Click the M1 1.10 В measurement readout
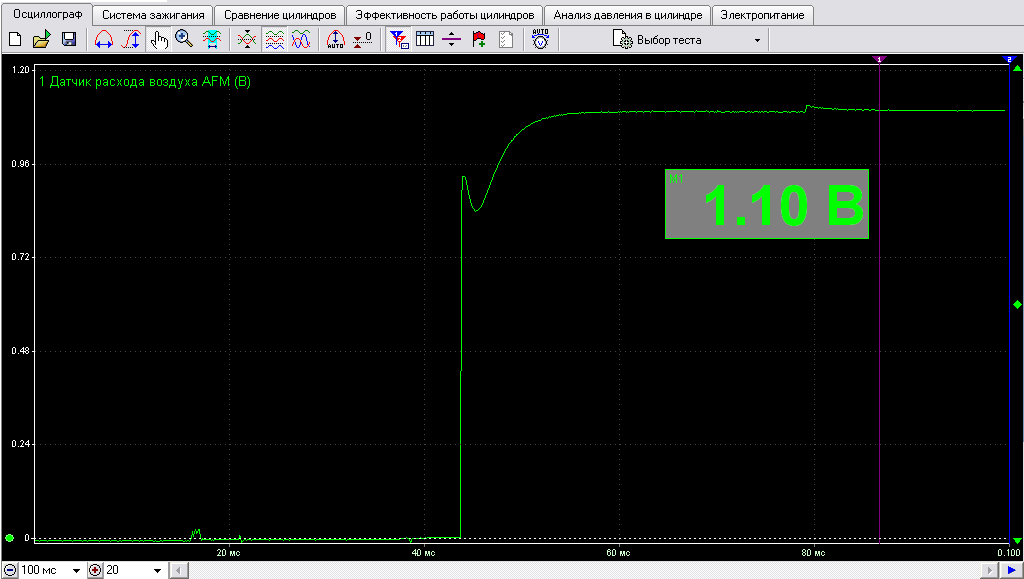Viewport: 1024px width, 579px height. click(x=767, y=204)
